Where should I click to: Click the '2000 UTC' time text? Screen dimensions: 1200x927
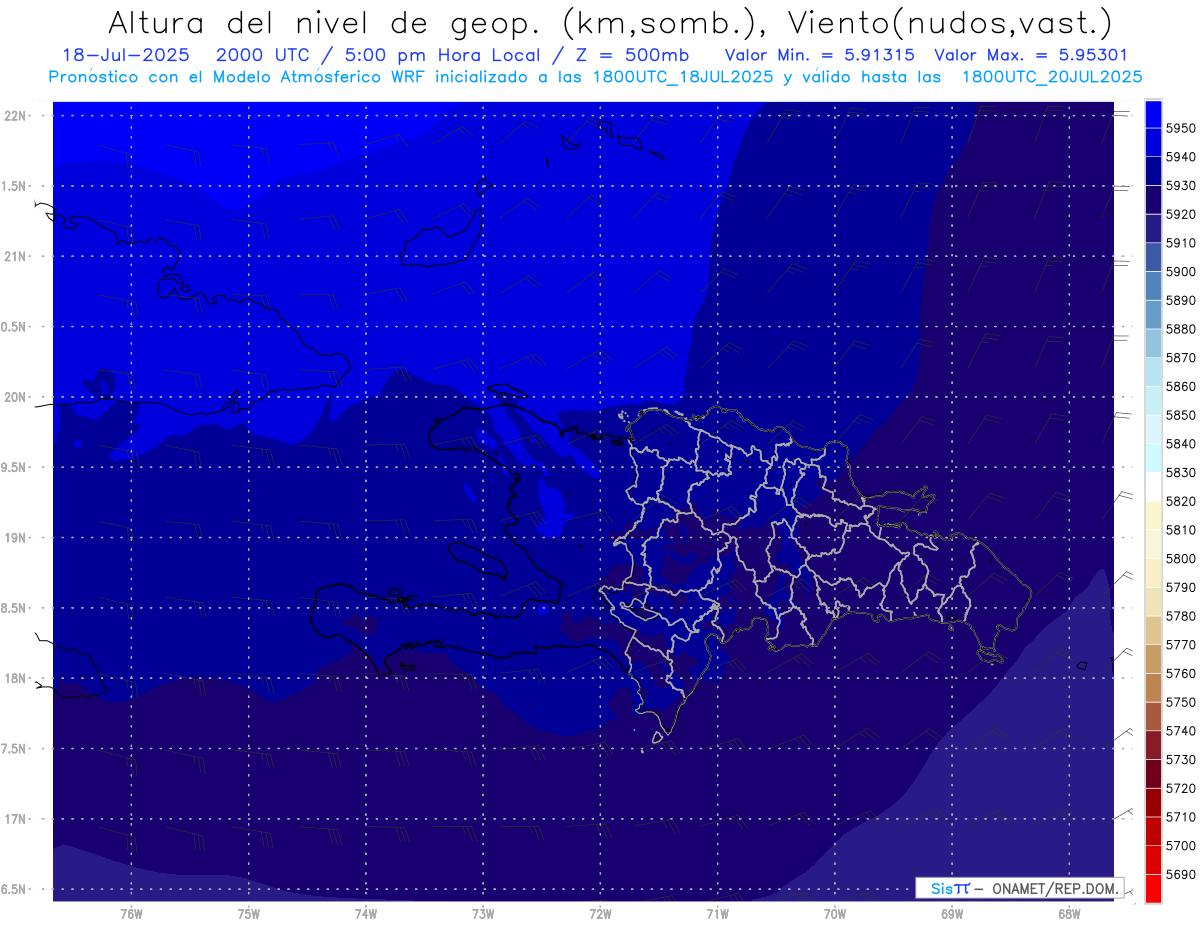[263, 55]
